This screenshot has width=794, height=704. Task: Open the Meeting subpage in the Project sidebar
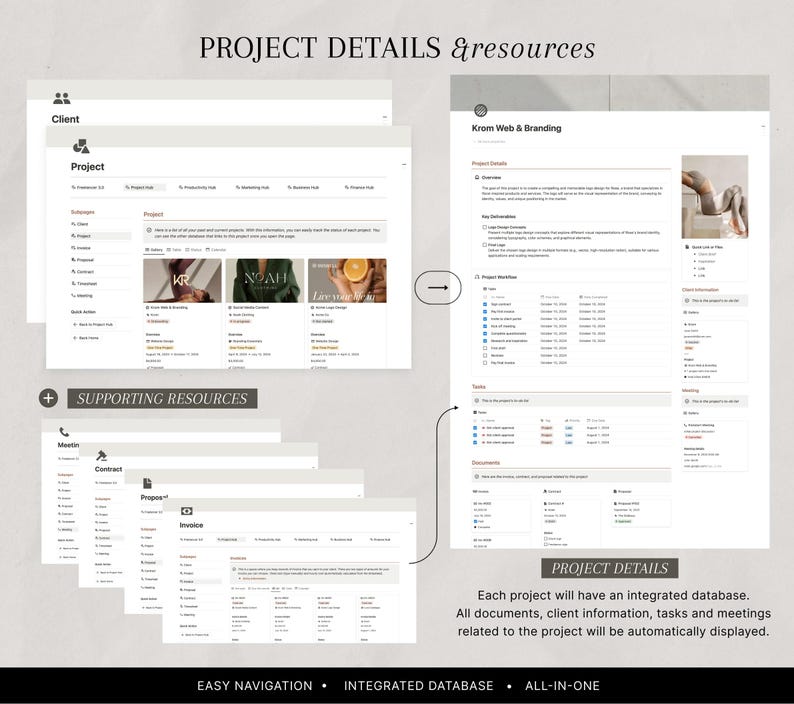(82, 295)
